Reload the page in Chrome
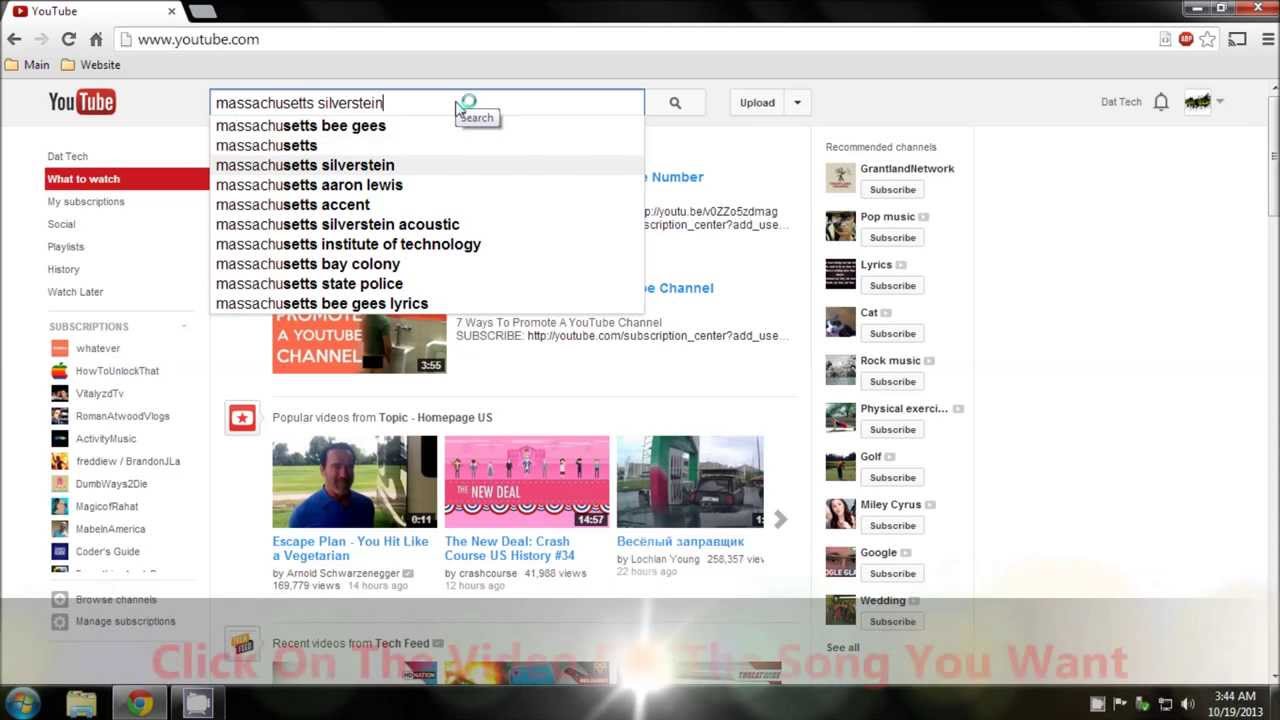 coord(68,39)
